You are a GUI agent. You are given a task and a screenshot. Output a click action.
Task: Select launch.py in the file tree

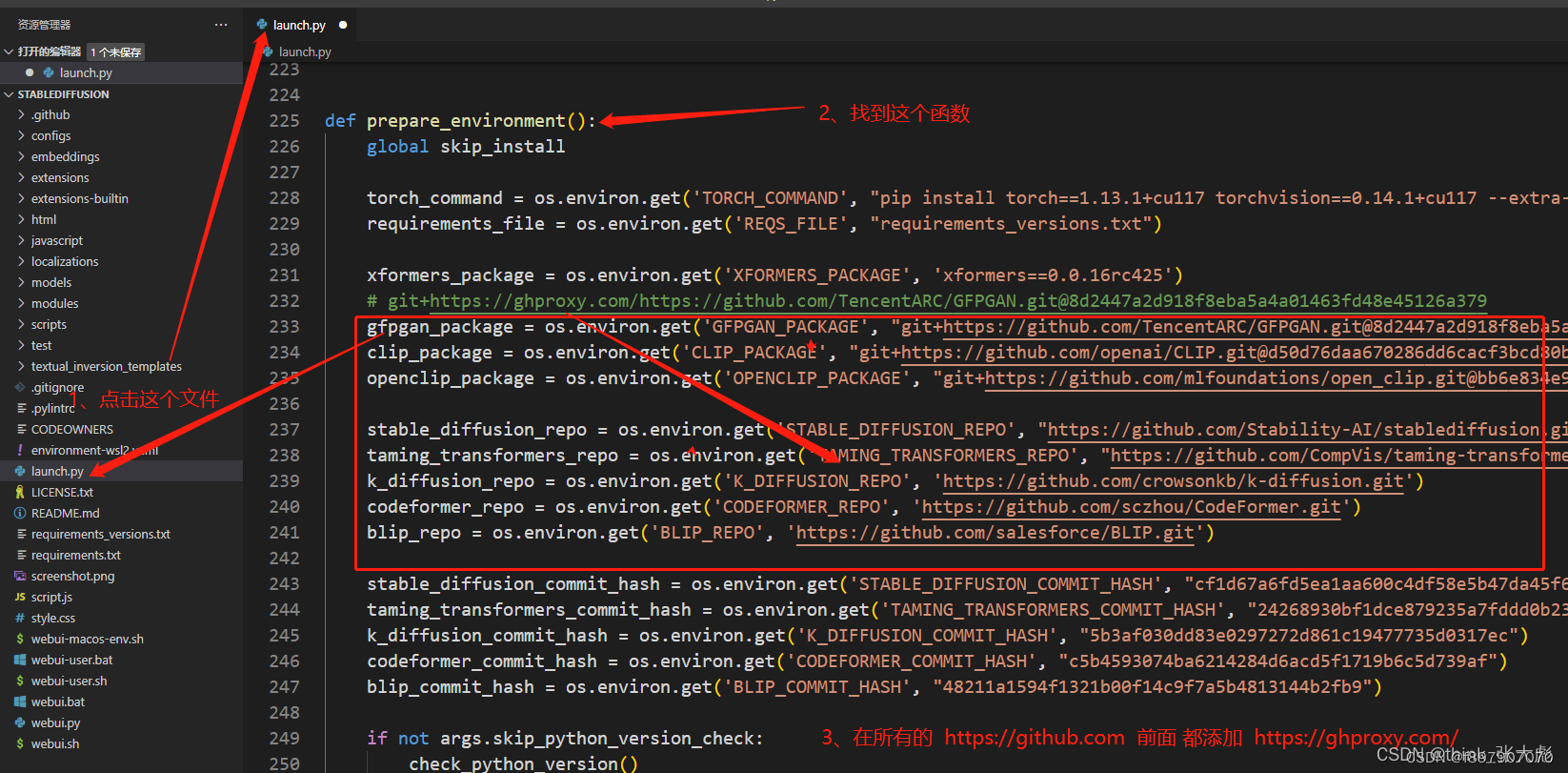click(121, 471)
